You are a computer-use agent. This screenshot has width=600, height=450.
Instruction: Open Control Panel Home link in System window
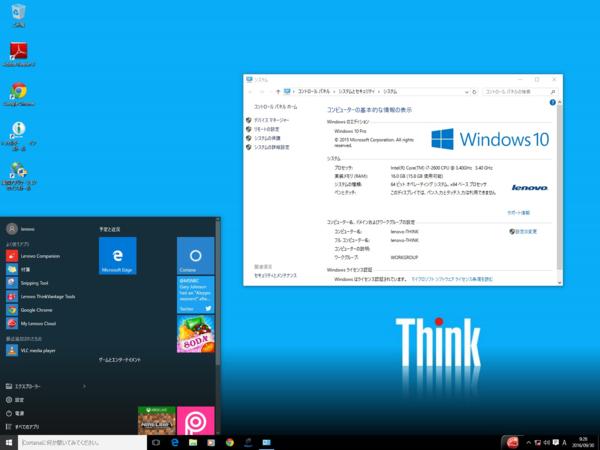[276, 107]
